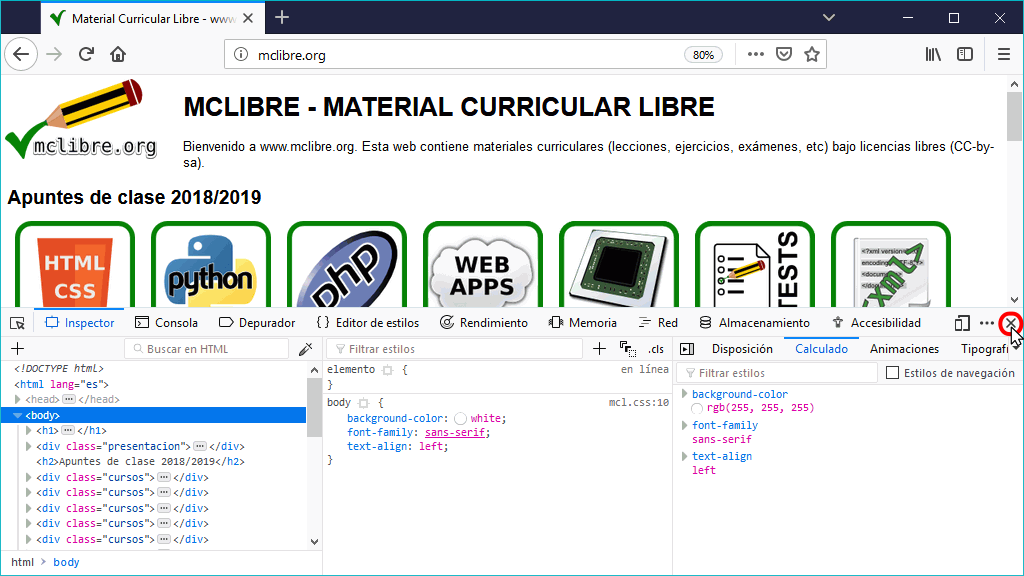The height and width of the screenshot is (576, 1024).
Task: Switch to the Disposición side tab
Action: click(742, 349)
